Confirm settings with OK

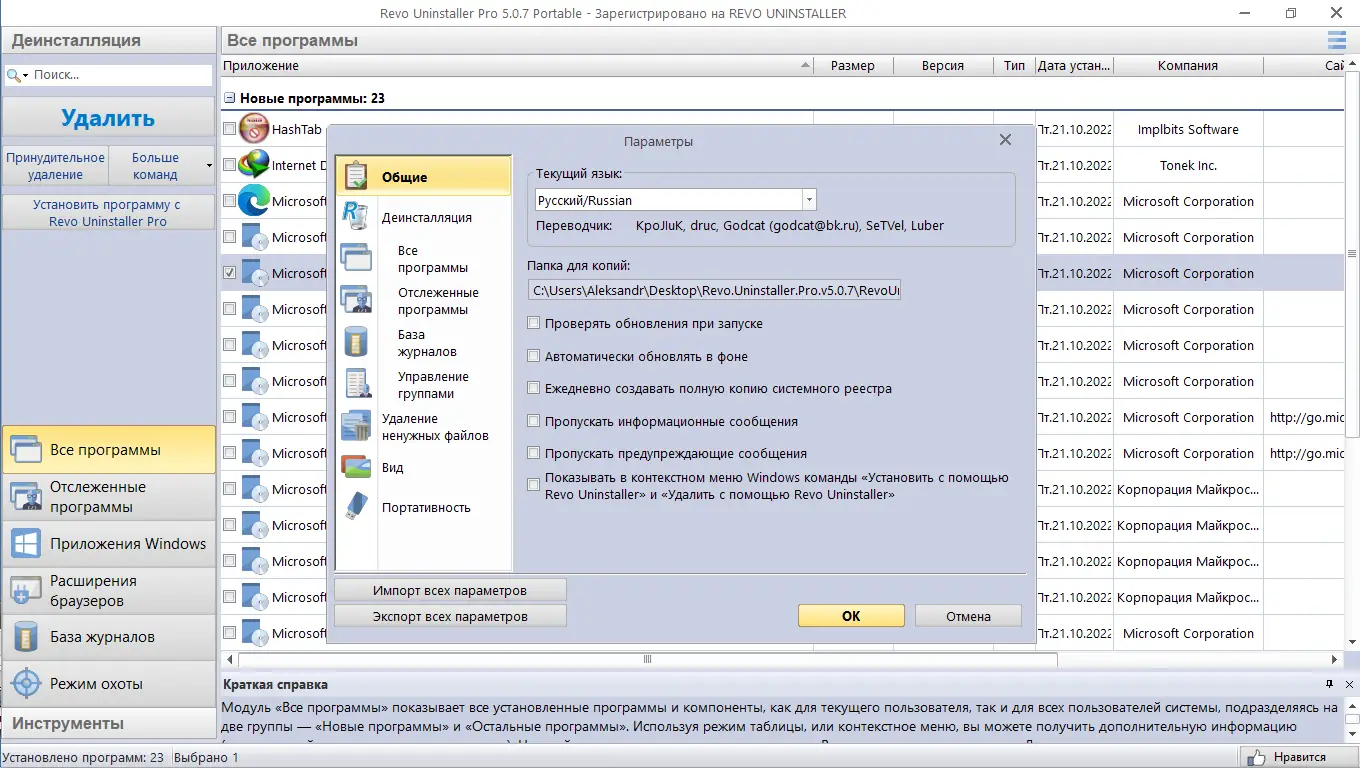pyautogui.click(x=851, y=616)
